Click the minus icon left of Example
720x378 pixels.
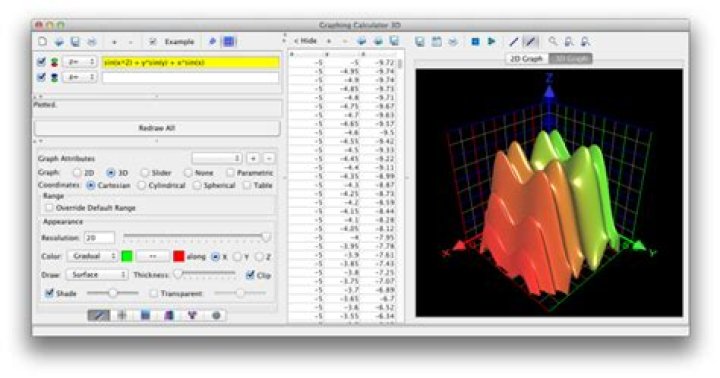coord(130,42)
